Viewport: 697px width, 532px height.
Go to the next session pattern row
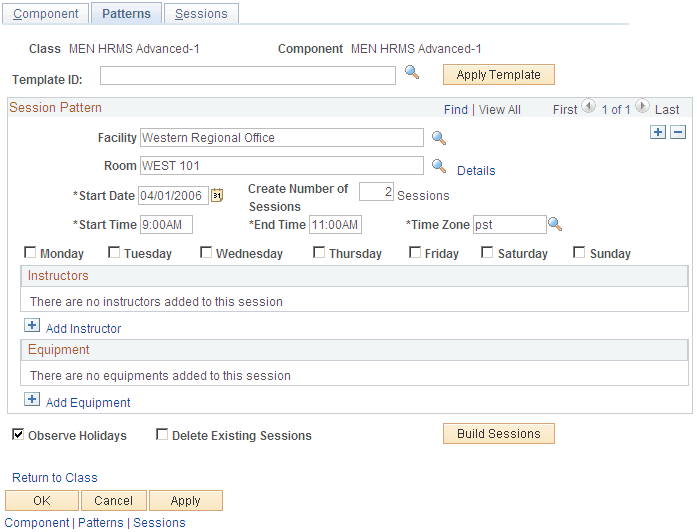(642, 106)
